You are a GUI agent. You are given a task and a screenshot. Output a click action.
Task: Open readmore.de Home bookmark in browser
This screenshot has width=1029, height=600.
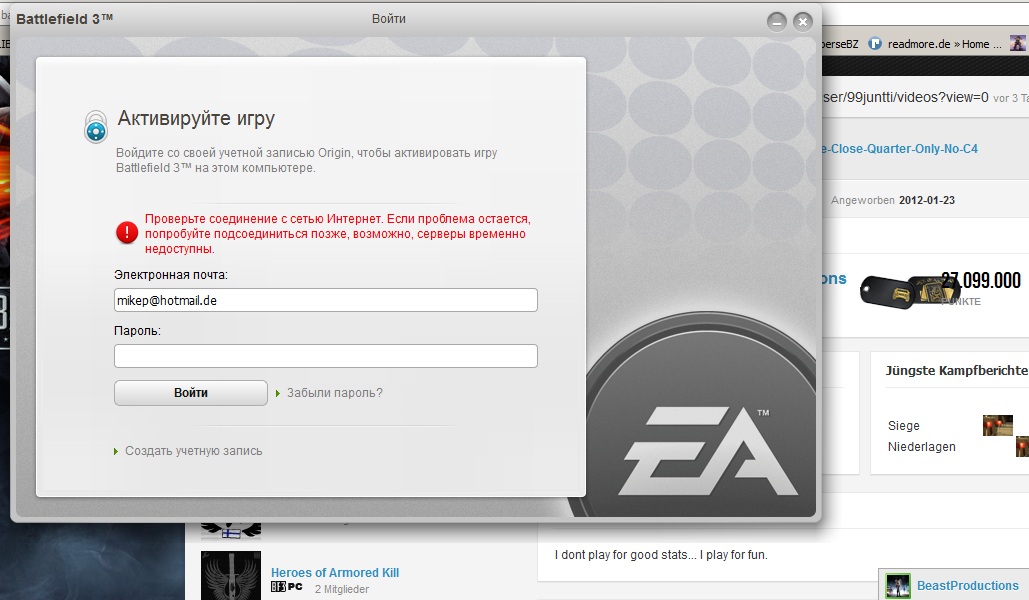(944, 44)
